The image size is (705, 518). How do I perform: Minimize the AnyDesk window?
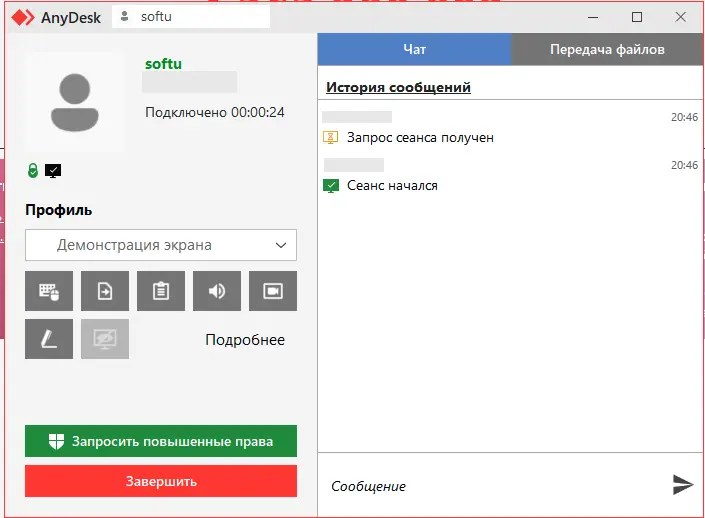coord(593,18)
